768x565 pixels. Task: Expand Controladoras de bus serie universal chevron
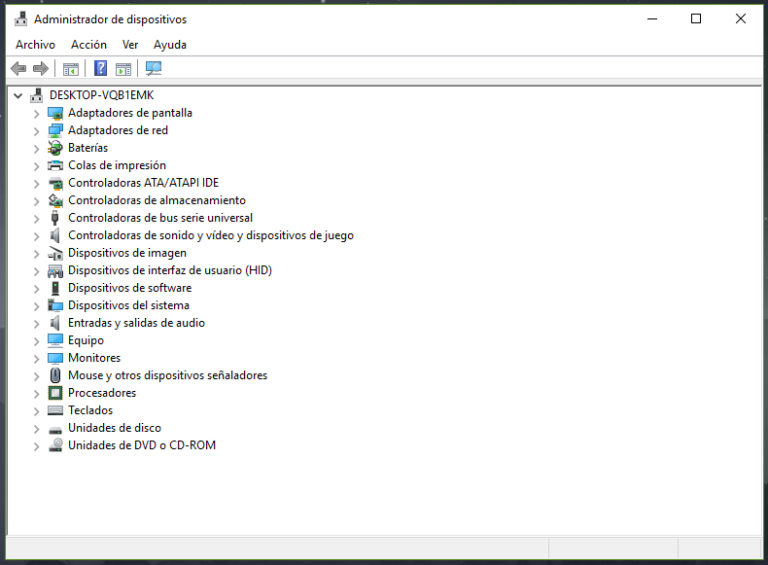click(x=36, y=219)
